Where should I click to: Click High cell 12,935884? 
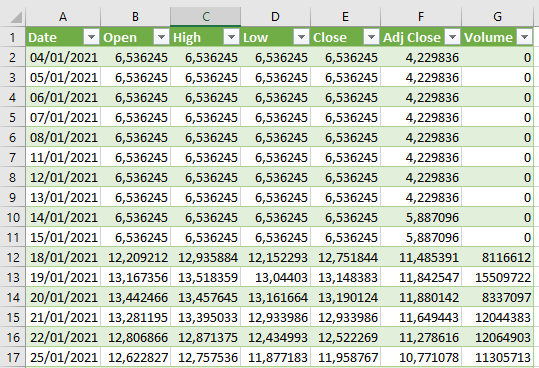coord(206,257)
